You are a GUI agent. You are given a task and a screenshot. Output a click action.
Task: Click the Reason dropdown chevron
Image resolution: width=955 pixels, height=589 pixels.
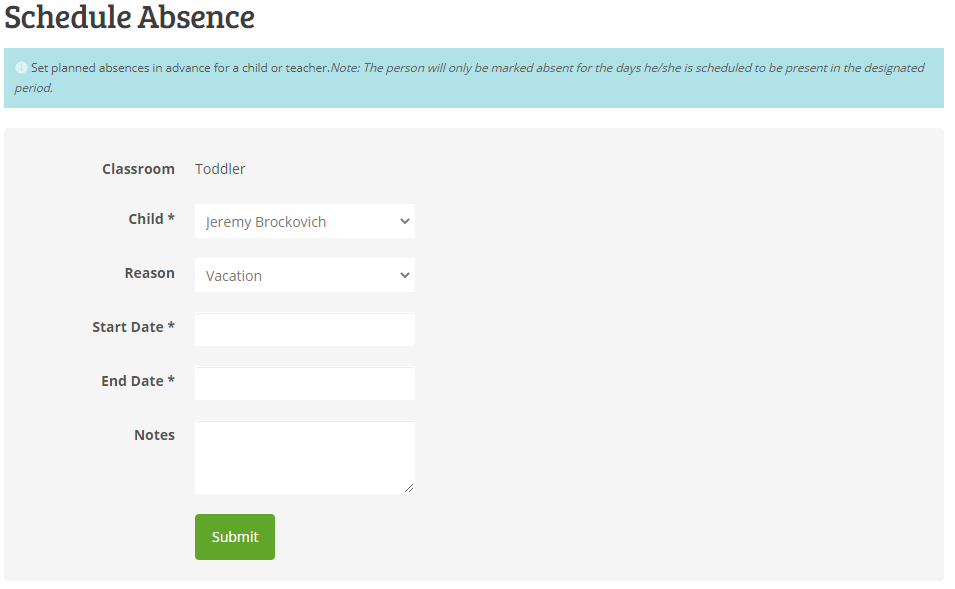point(404,275)
